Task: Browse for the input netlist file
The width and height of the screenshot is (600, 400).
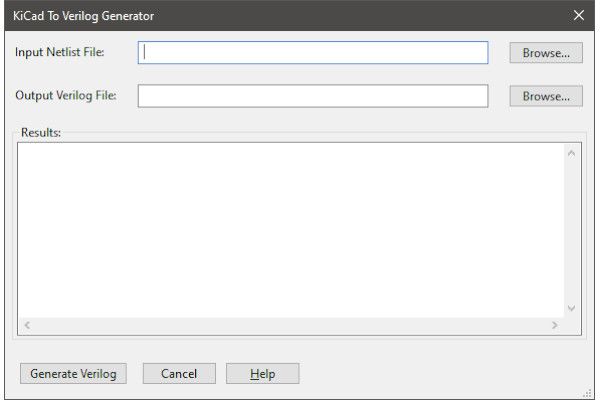Action: (545, 53)
